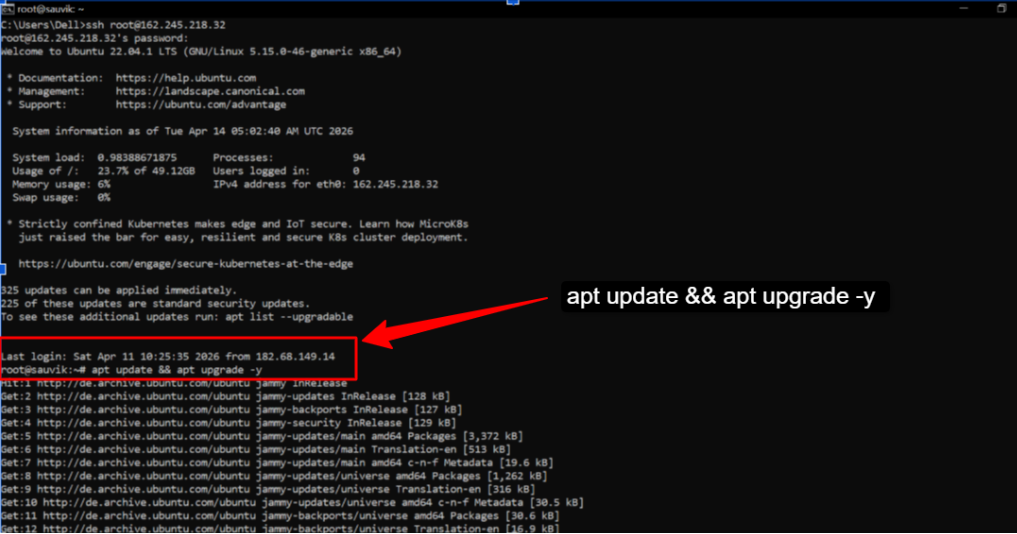This screenshot has height=534, width=1017.
Task: Click the 'Users logged in: 0' entry
Action: (x=286, y=171)
